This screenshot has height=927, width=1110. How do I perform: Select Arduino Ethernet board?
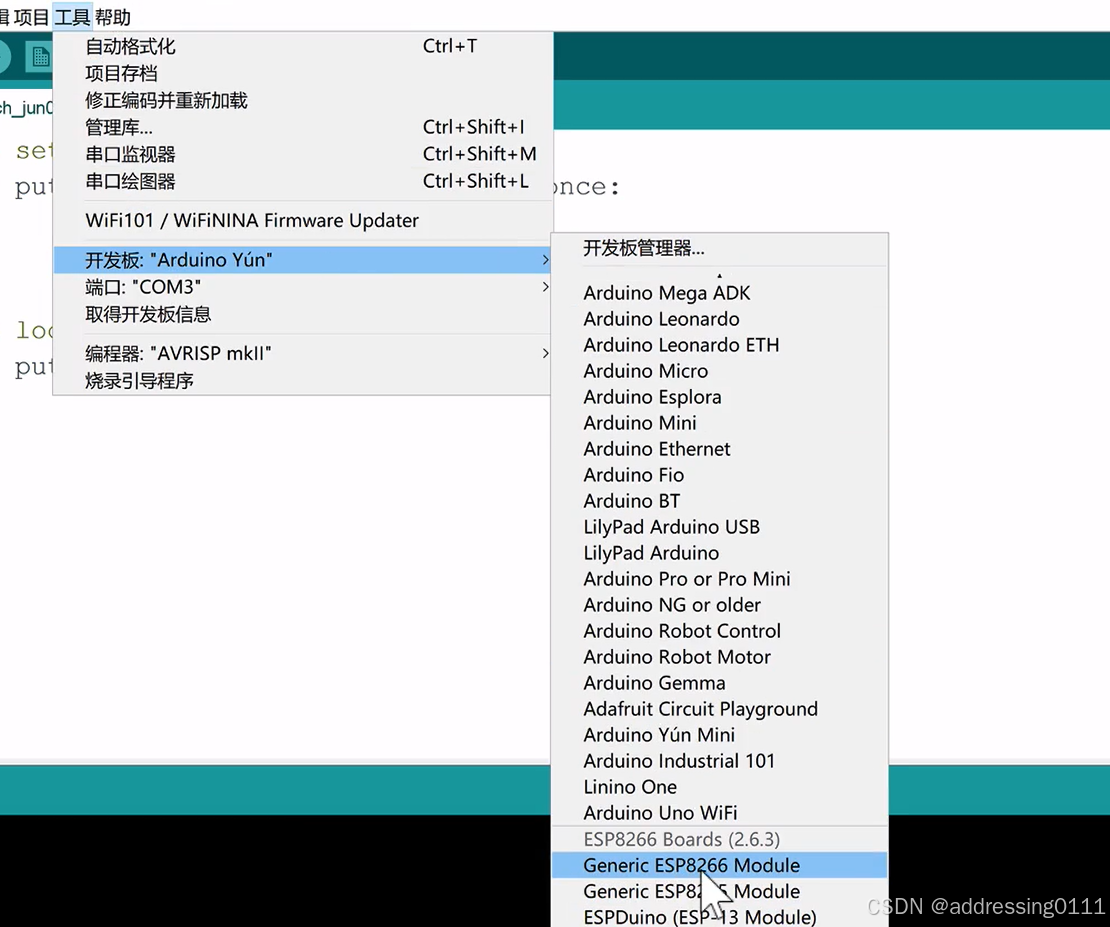pos(719,449)
